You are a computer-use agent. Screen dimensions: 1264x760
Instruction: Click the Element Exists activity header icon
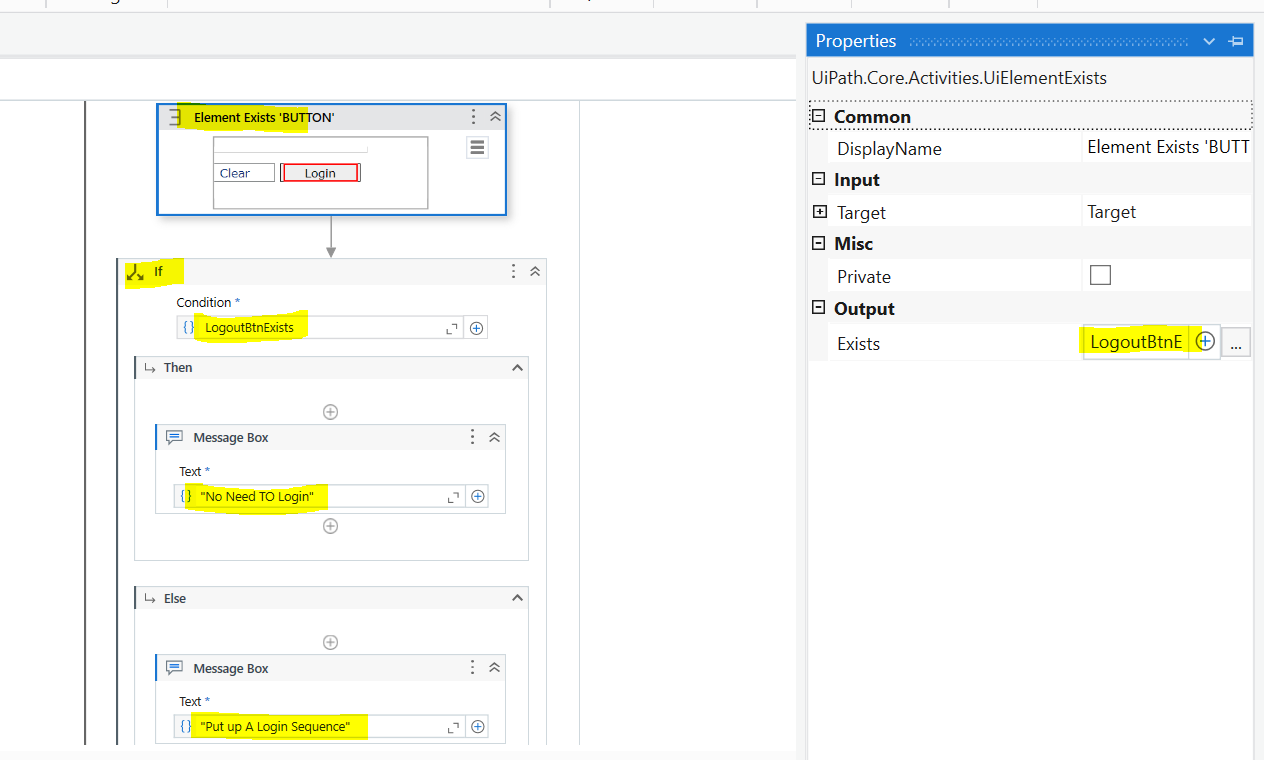[x=176, y=117]
